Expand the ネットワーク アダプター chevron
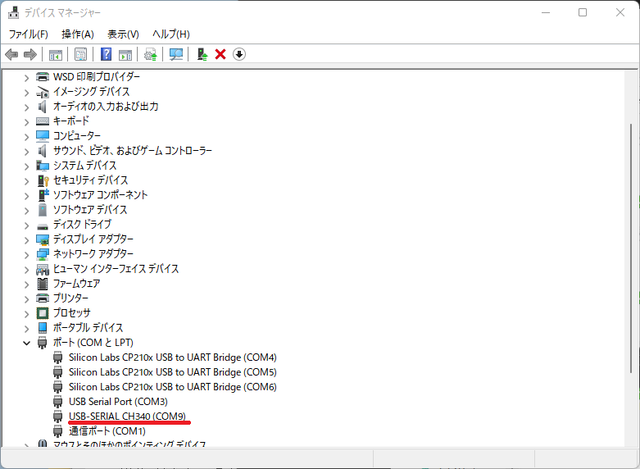This screenshot has height=469, width=640. [27, 255]
